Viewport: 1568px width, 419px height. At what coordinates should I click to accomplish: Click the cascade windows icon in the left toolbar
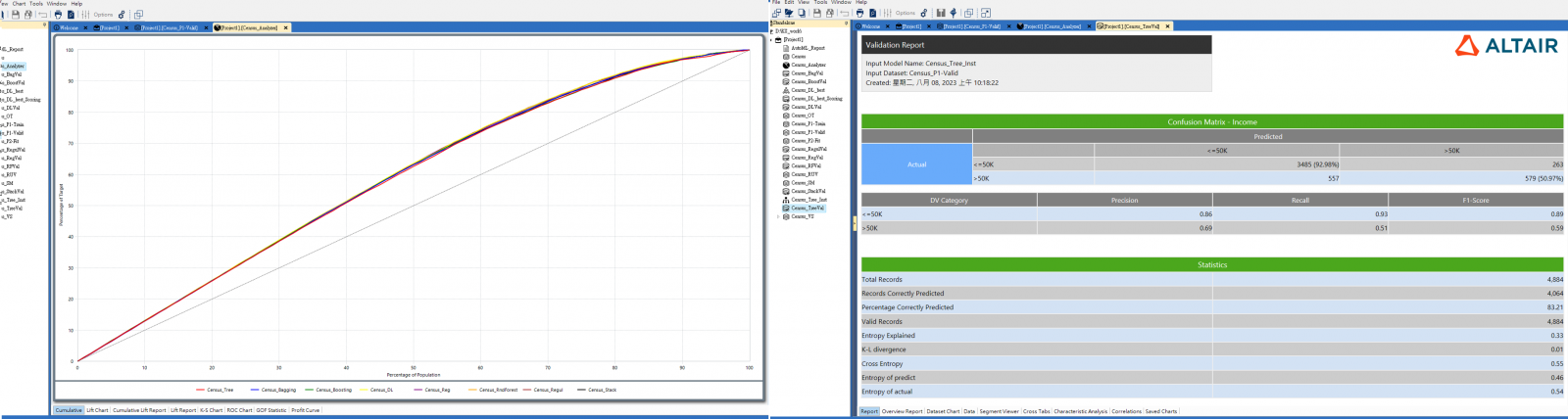(138, 15)
